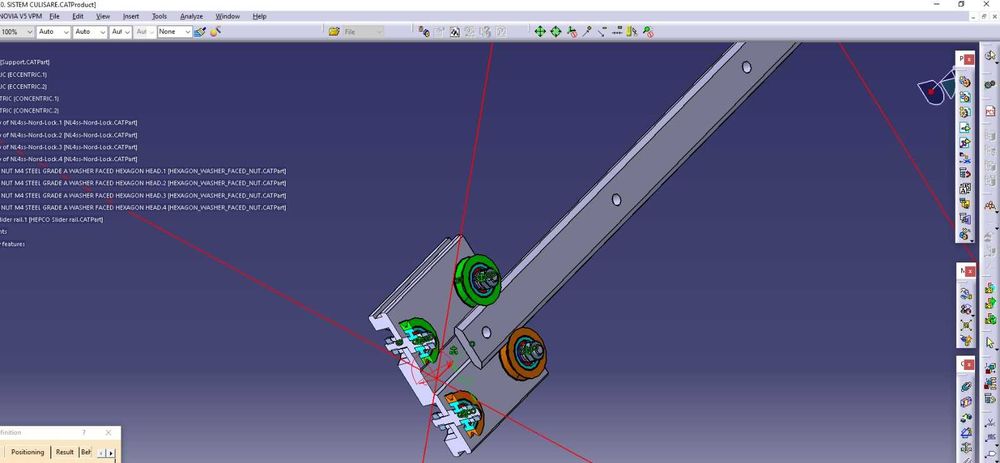Viewport: 1000px width, 463px height.
Task: Select the Component tool in Product Structure toolbar
Action: click(965, 81)
